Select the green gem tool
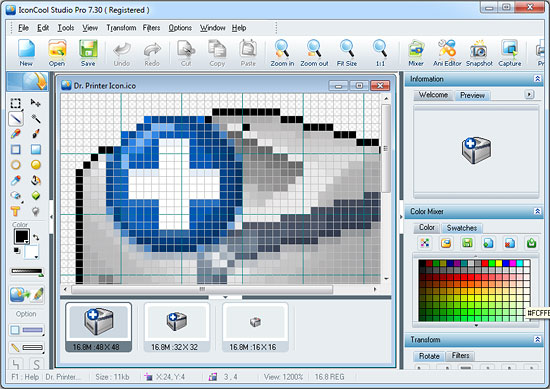 (35, 195)
